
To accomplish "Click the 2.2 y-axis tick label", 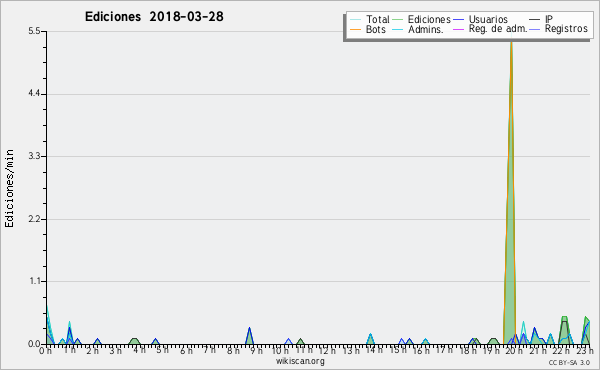I will 34,219.
